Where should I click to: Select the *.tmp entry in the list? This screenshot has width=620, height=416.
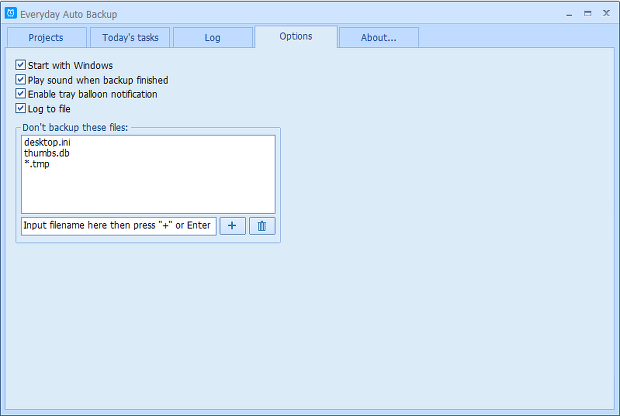click(37, 164)
